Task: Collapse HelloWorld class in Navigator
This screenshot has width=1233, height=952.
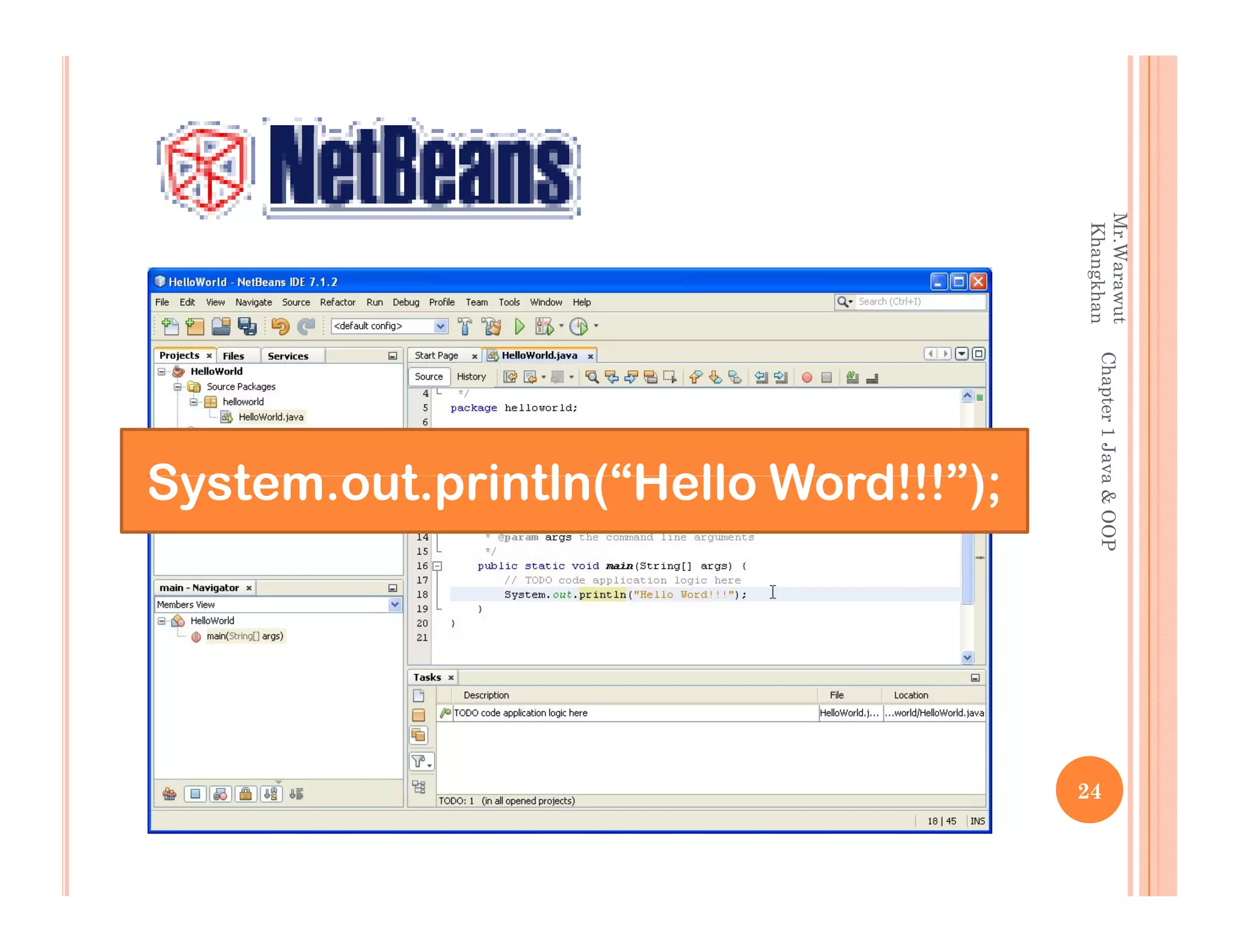Action: tap(162, 620)
